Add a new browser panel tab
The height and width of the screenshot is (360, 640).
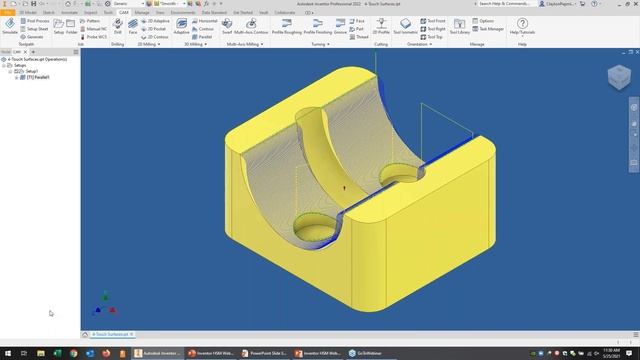point(33,52)
